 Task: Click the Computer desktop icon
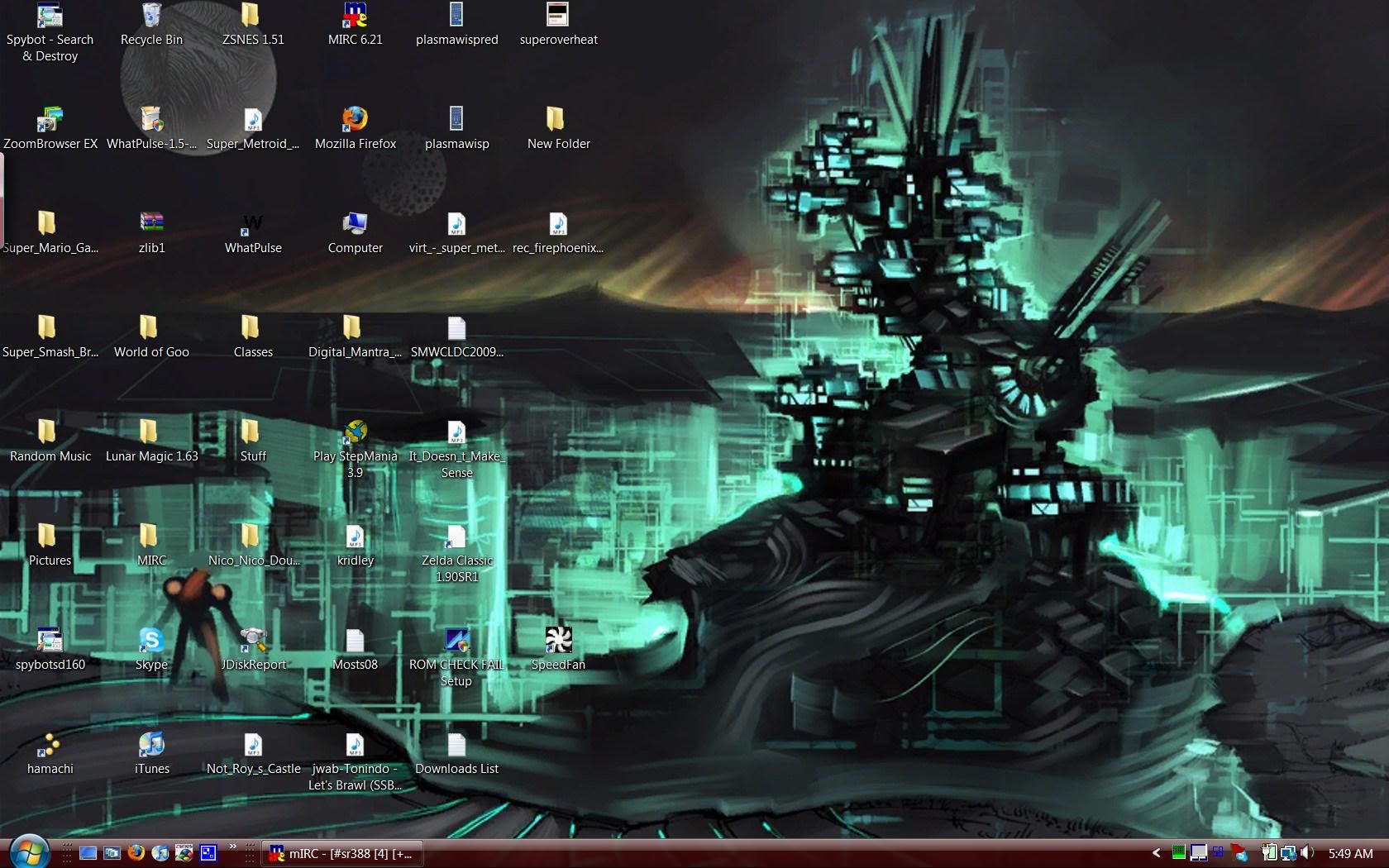pos(355,224)
